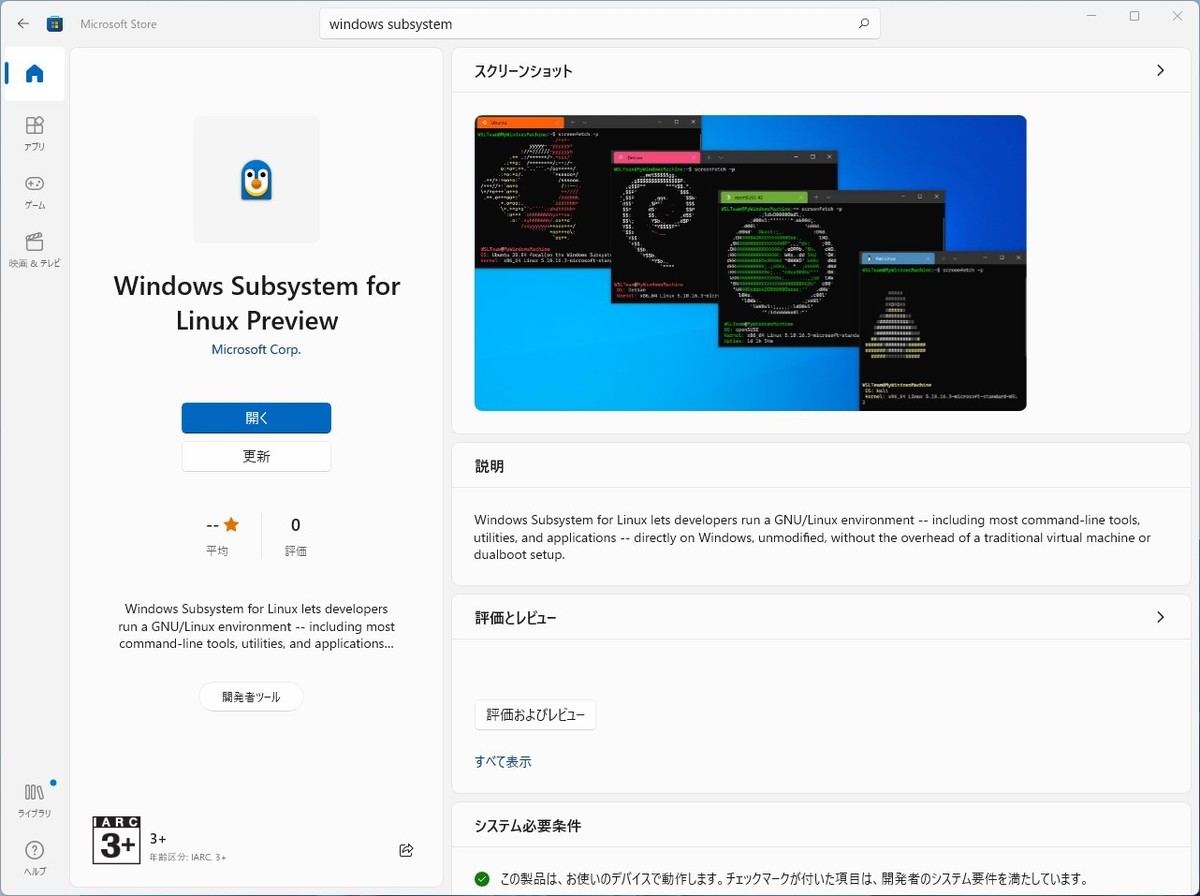
Task: Click the orange rating star
Action: pyautogui.click(x=231, y=525)
